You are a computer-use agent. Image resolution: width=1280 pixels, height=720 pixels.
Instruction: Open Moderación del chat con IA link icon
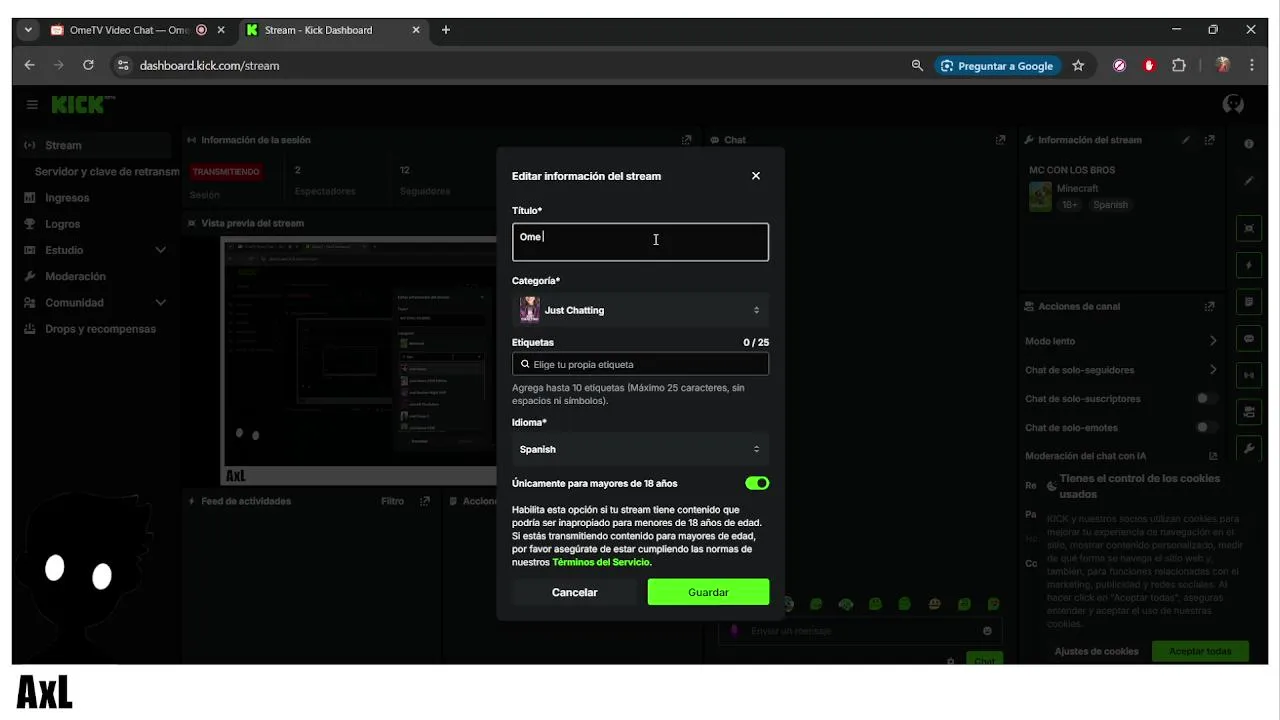pos(1213,456)
